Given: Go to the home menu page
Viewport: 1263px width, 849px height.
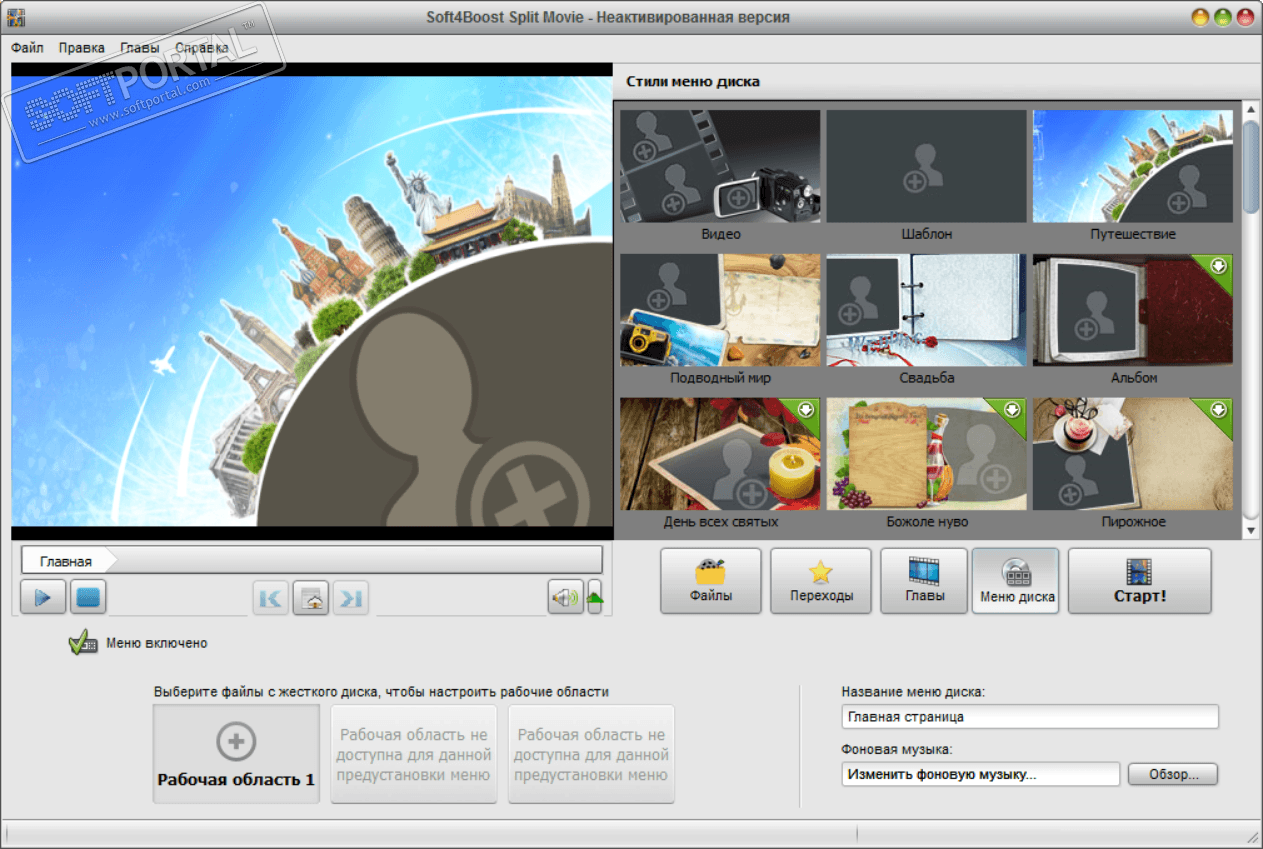Looking at the screenshot, I should [311, 599].
